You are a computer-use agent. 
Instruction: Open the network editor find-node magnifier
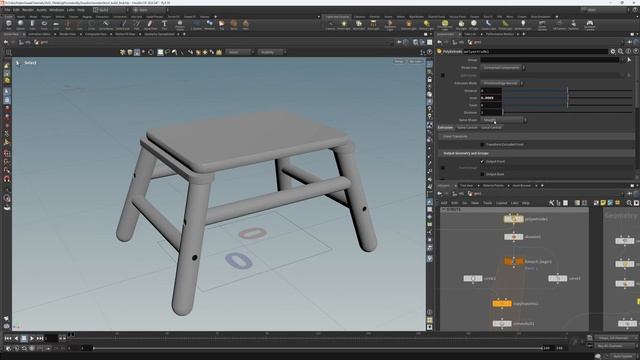[x=629, y=203]
